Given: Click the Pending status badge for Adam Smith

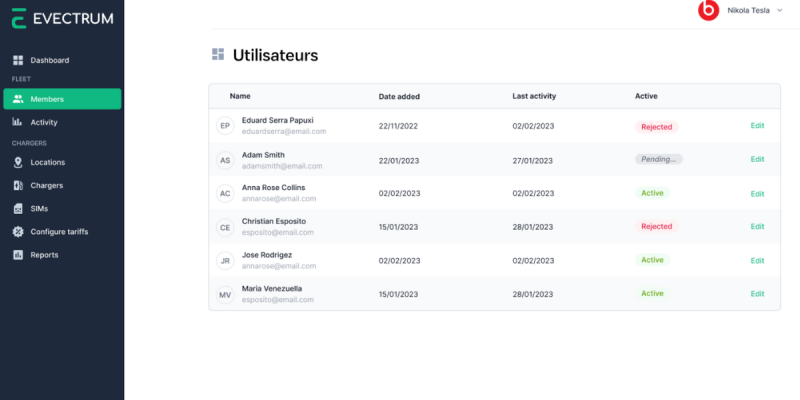Looking at the screenshot, I should pos(659,159).
